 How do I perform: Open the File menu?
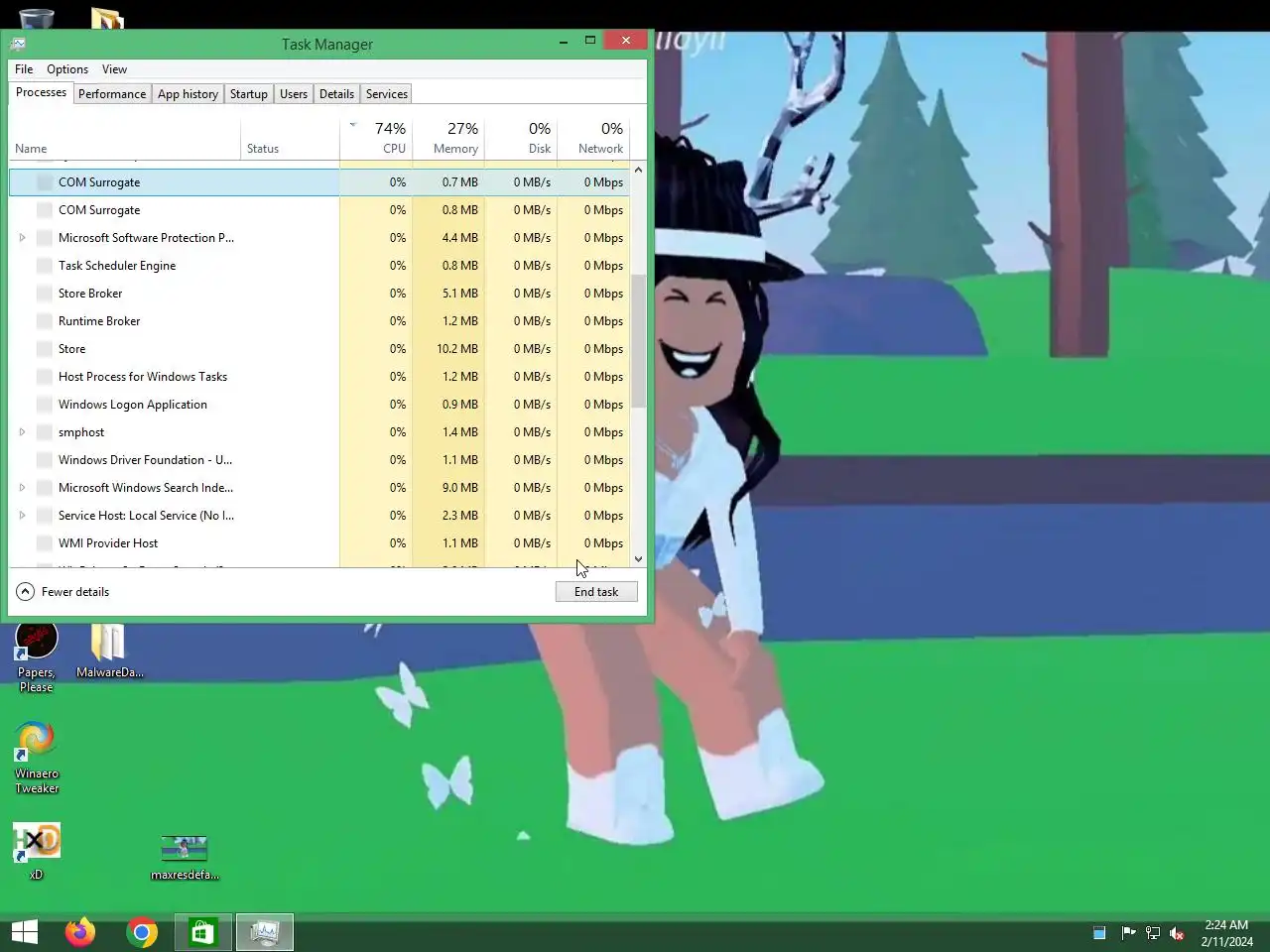coord(24,69)
